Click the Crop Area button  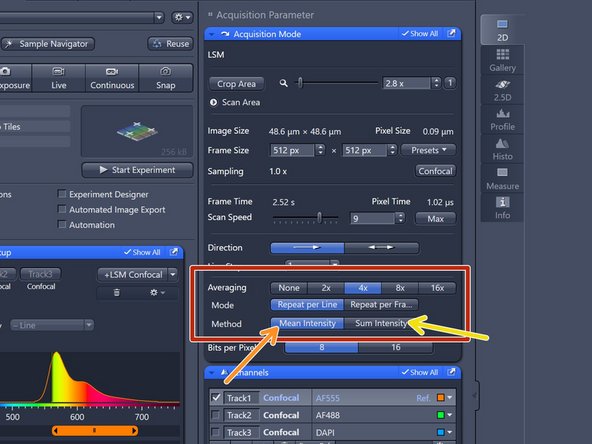coord(236,84)
